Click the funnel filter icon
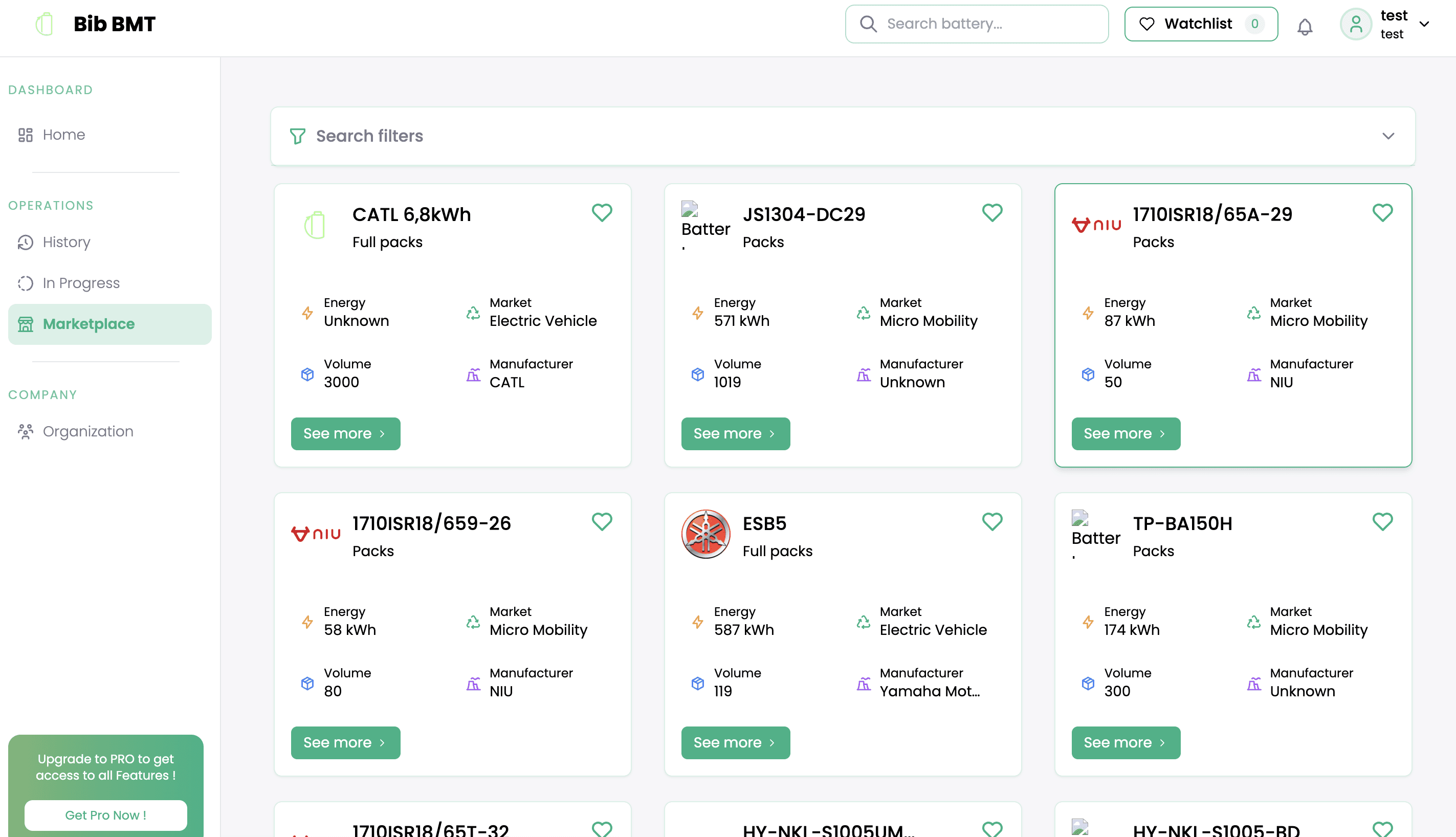Viewport: 1456px width, 837px height. click(x=297, y=136)
